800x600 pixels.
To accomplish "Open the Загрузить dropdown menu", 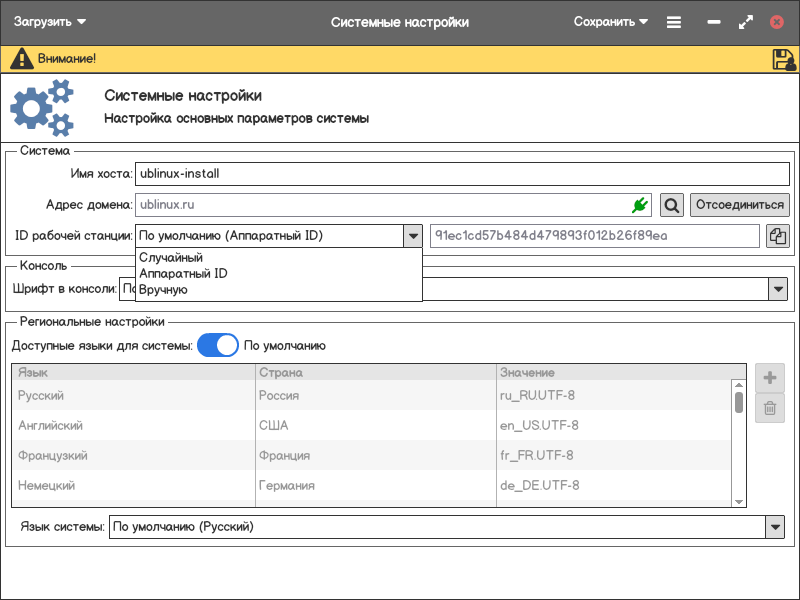I will coord(50,22).
